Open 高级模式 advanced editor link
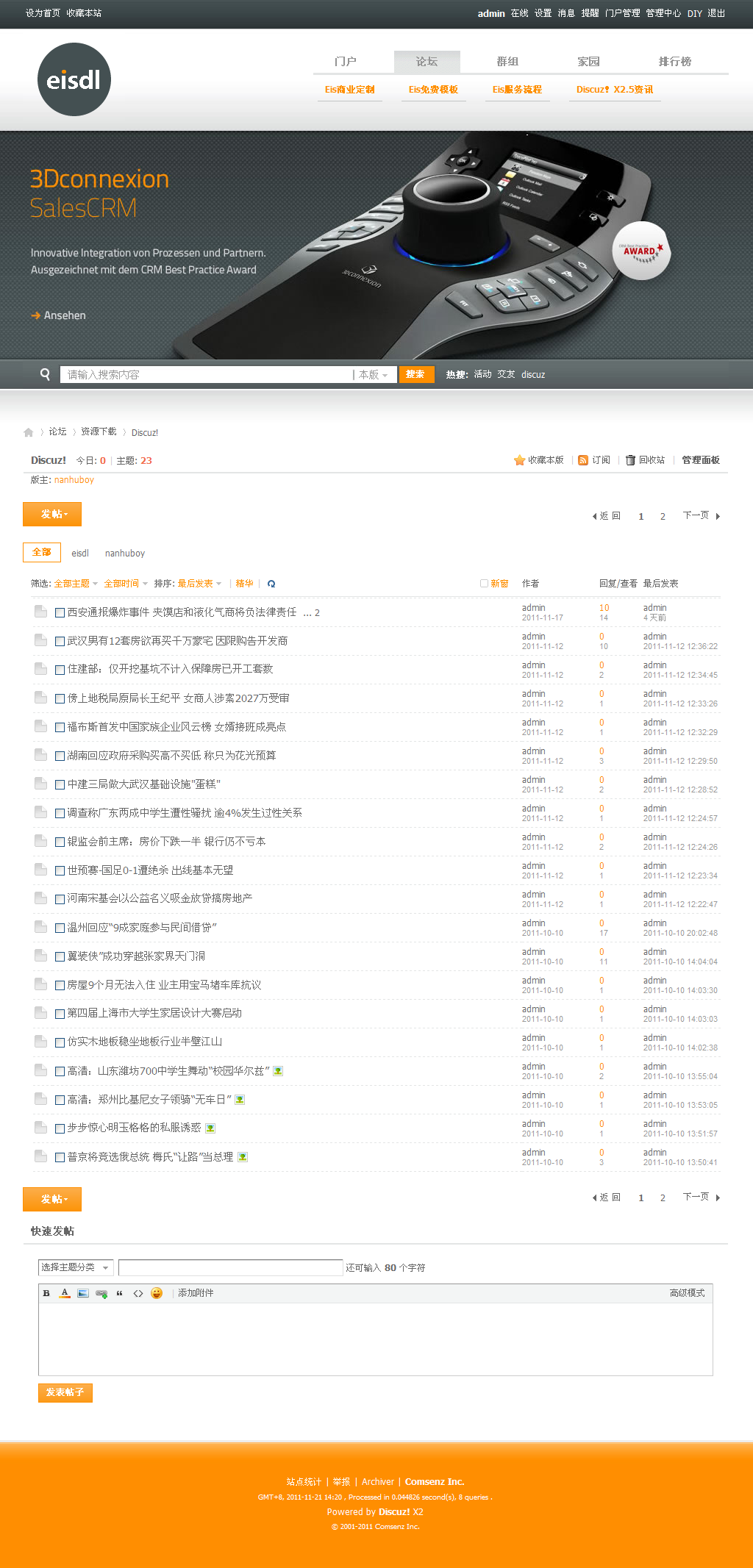753x1568 pixels. pos(687,1293)
